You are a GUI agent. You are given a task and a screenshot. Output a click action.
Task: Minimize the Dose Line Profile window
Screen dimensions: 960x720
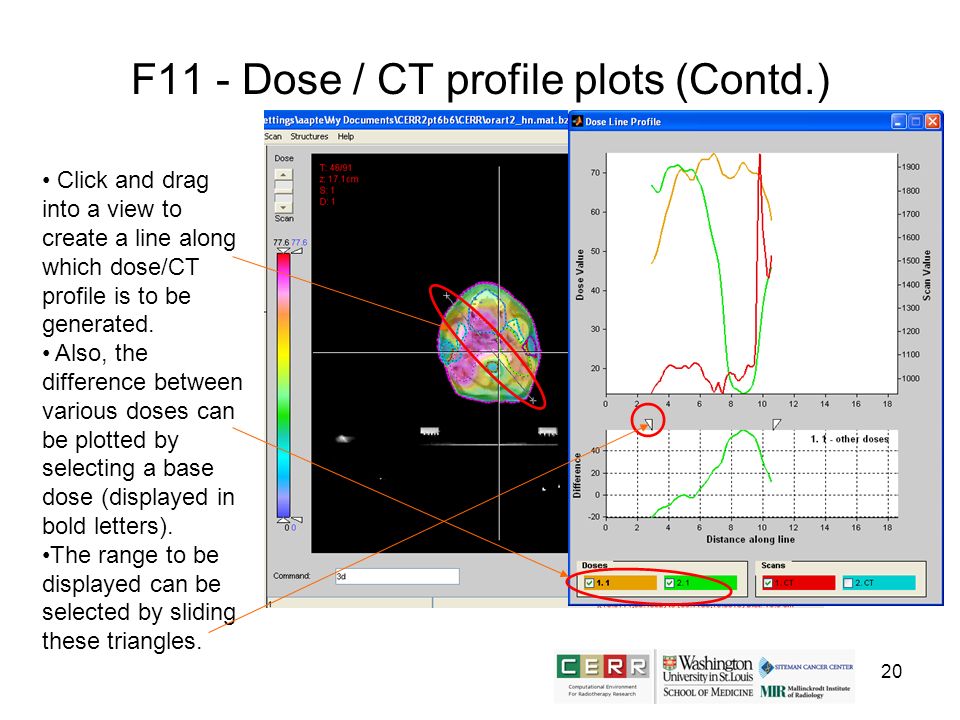pyautogui.click(x=898, y=121)
